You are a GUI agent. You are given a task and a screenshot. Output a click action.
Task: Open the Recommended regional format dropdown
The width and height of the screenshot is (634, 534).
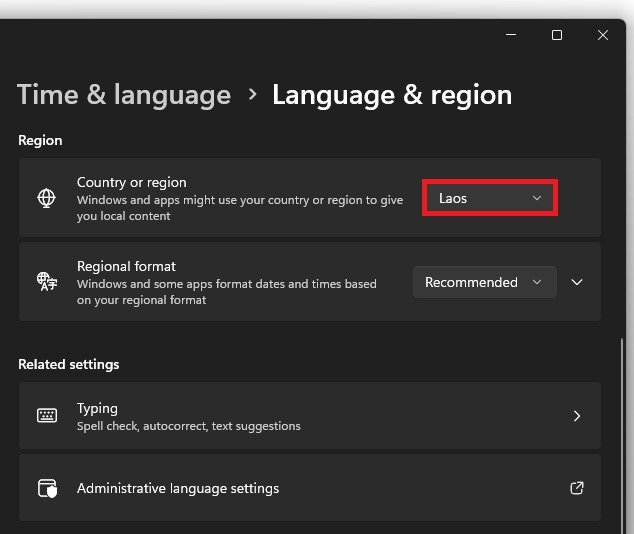click(484, 282)
